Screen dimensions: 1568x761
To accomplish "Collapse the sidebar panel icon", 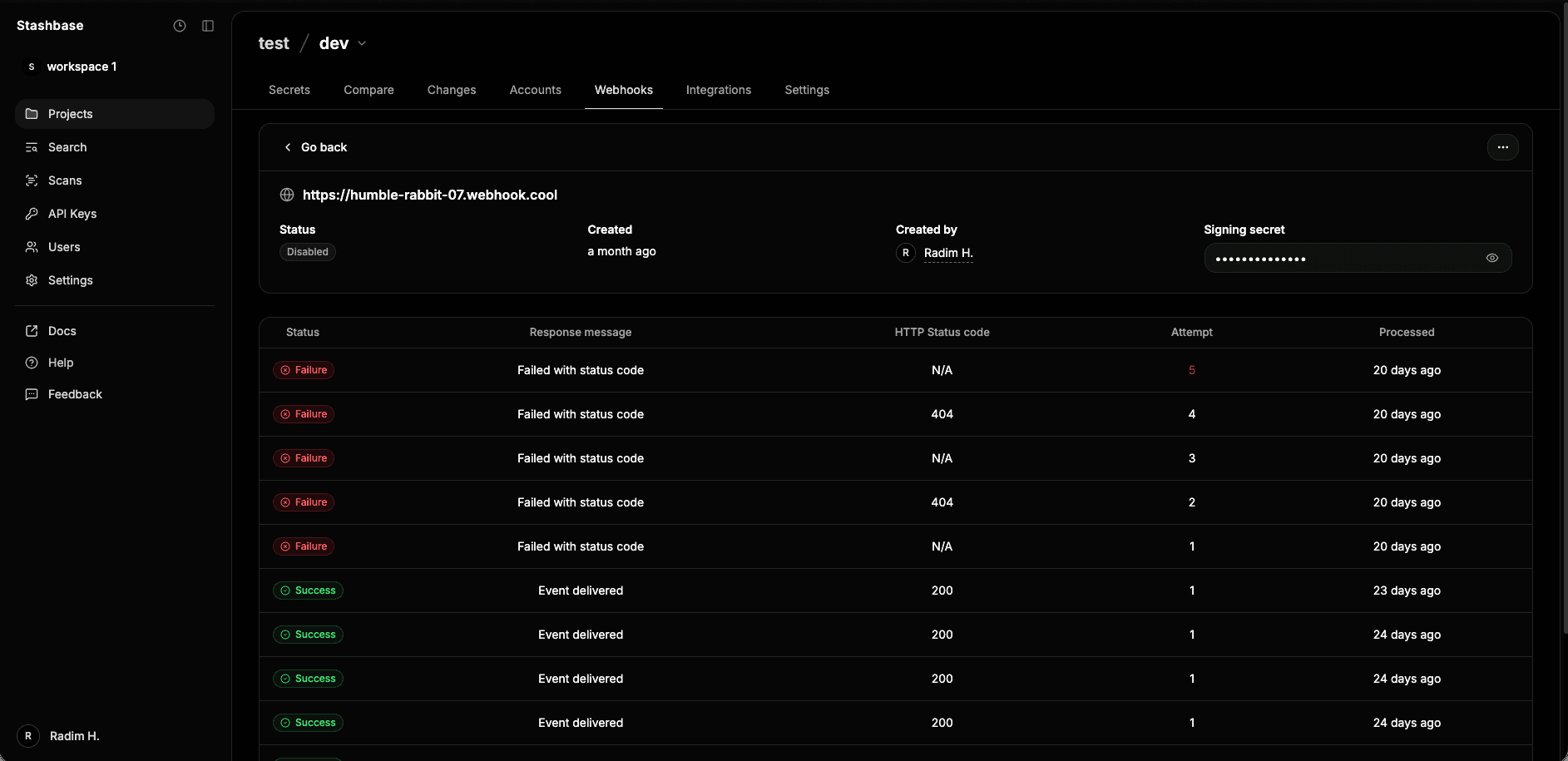I will (x=208, y=26).
